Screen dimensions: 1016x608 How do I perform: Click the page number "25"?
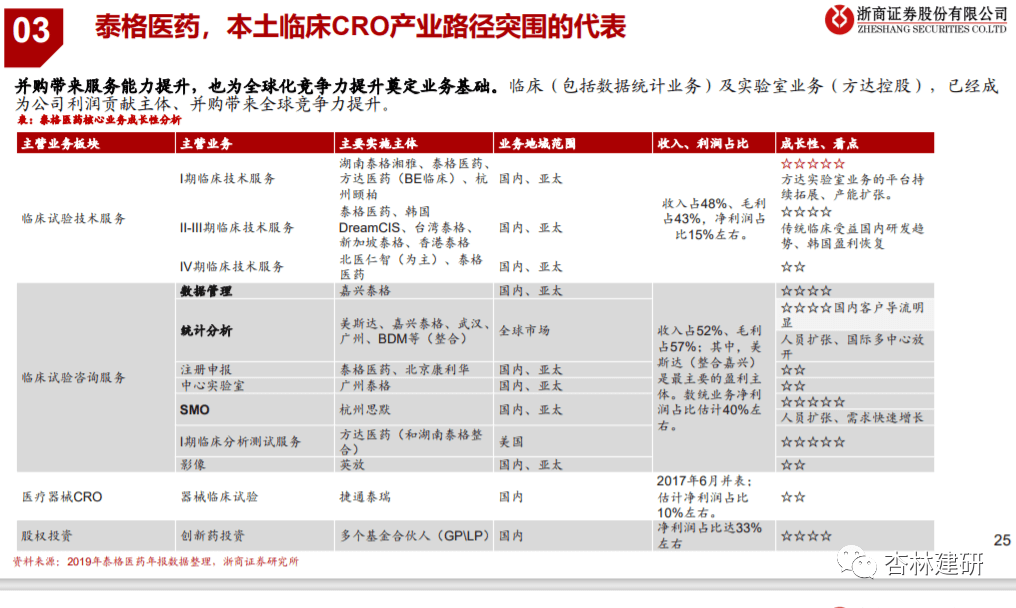pos(1001,540)
